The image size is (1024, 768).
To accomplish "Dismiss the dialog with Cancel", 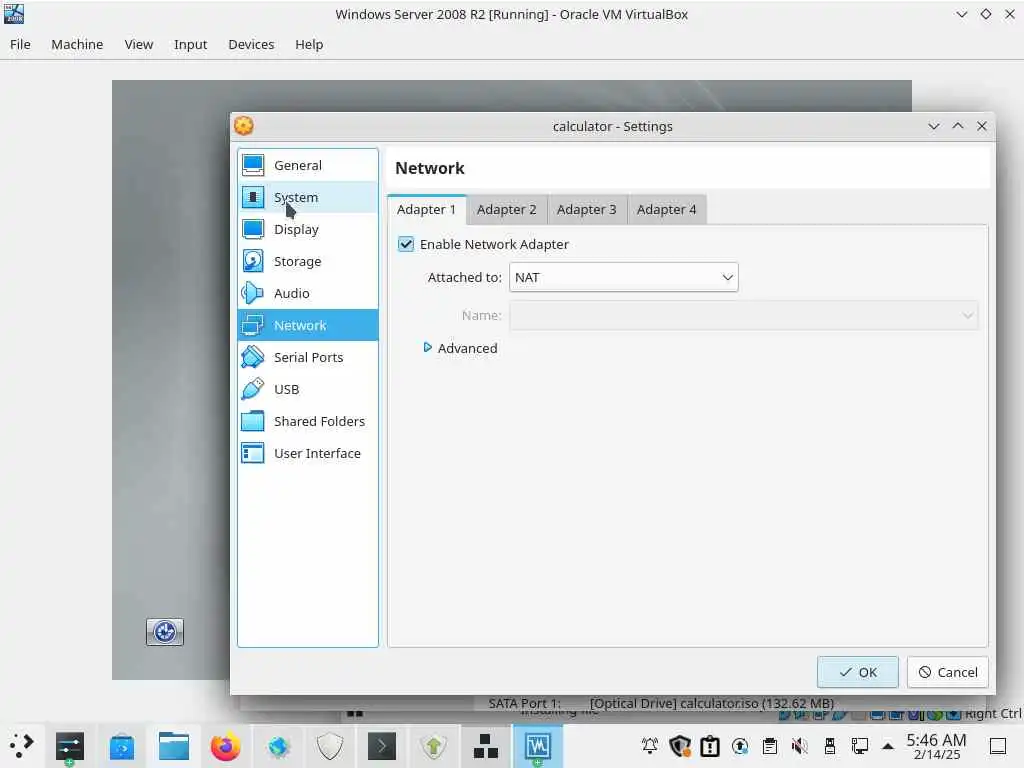I will coord(948,672).
